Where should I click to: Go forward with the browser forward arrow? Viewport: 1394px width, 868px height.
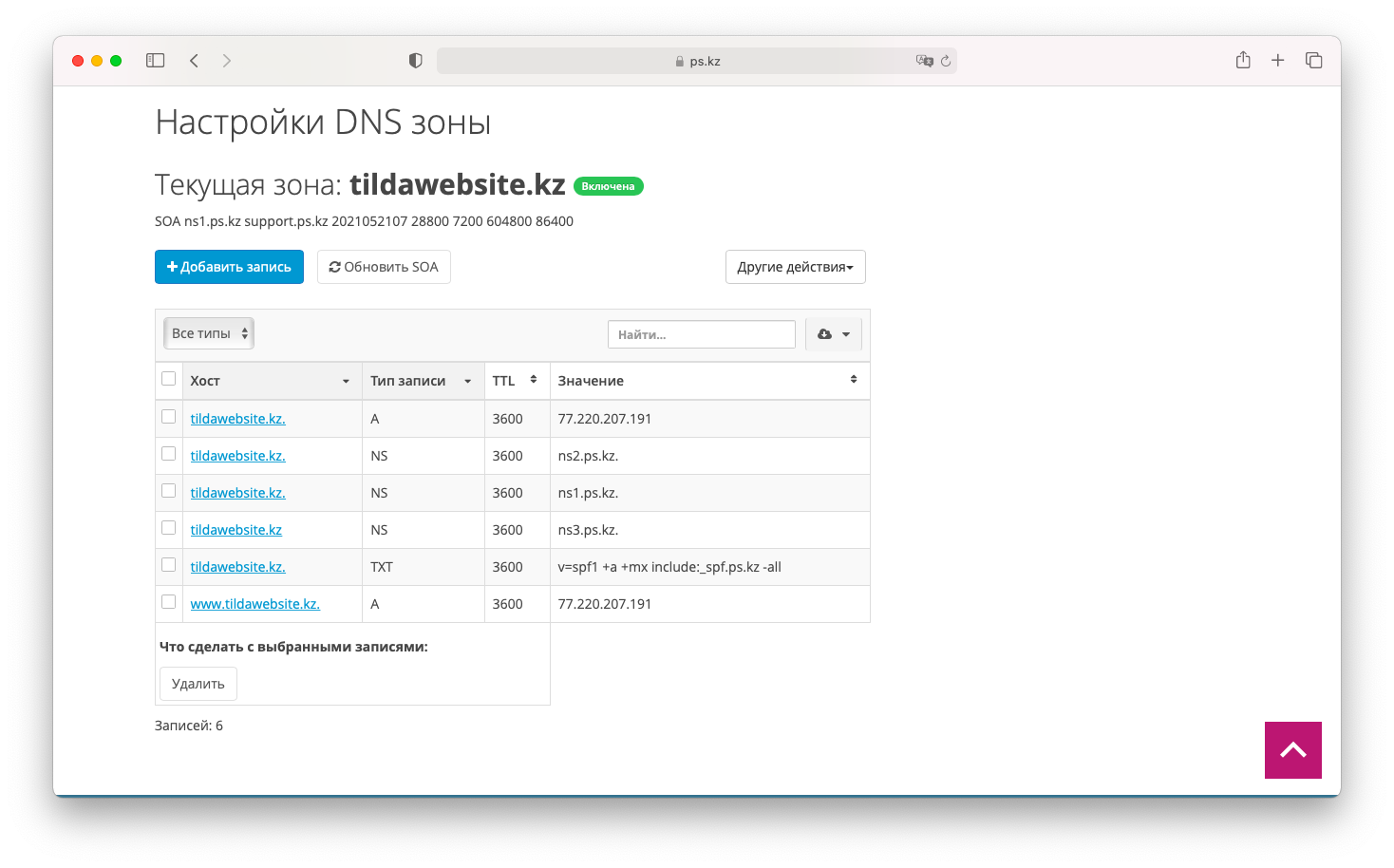coord(226,61)
